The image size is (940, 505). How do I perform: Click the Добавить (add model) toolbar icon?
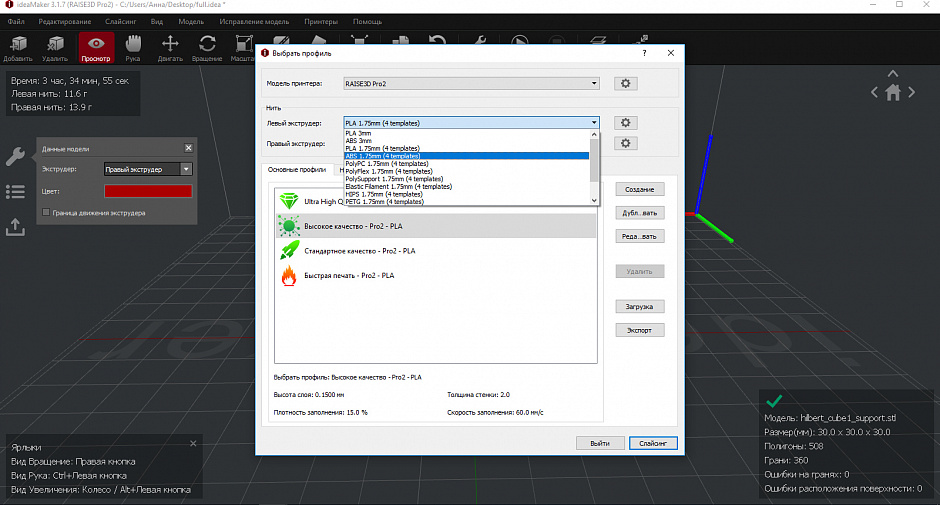[x=18, y=48]
